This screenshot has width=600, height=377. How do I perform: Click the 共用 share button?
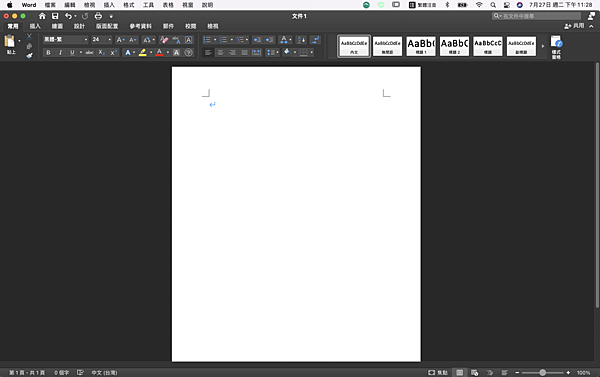pyautogui.click(x=574, y=26)
